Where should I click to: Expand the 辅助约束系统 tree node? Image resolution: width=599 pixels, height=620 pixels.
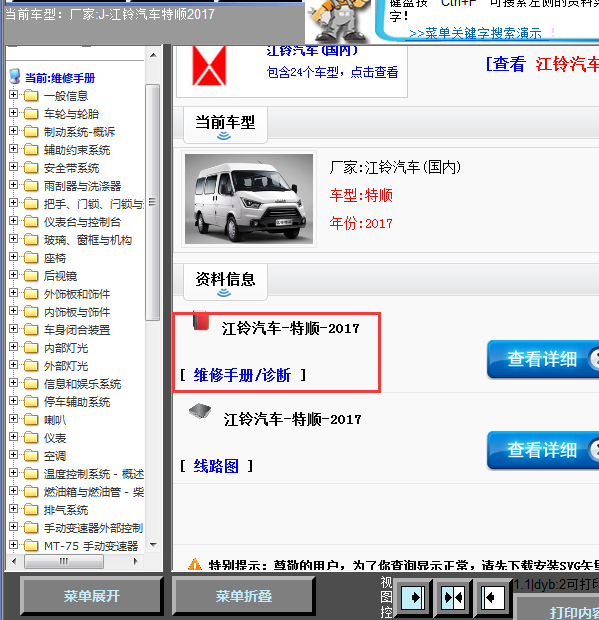[13, 149]
